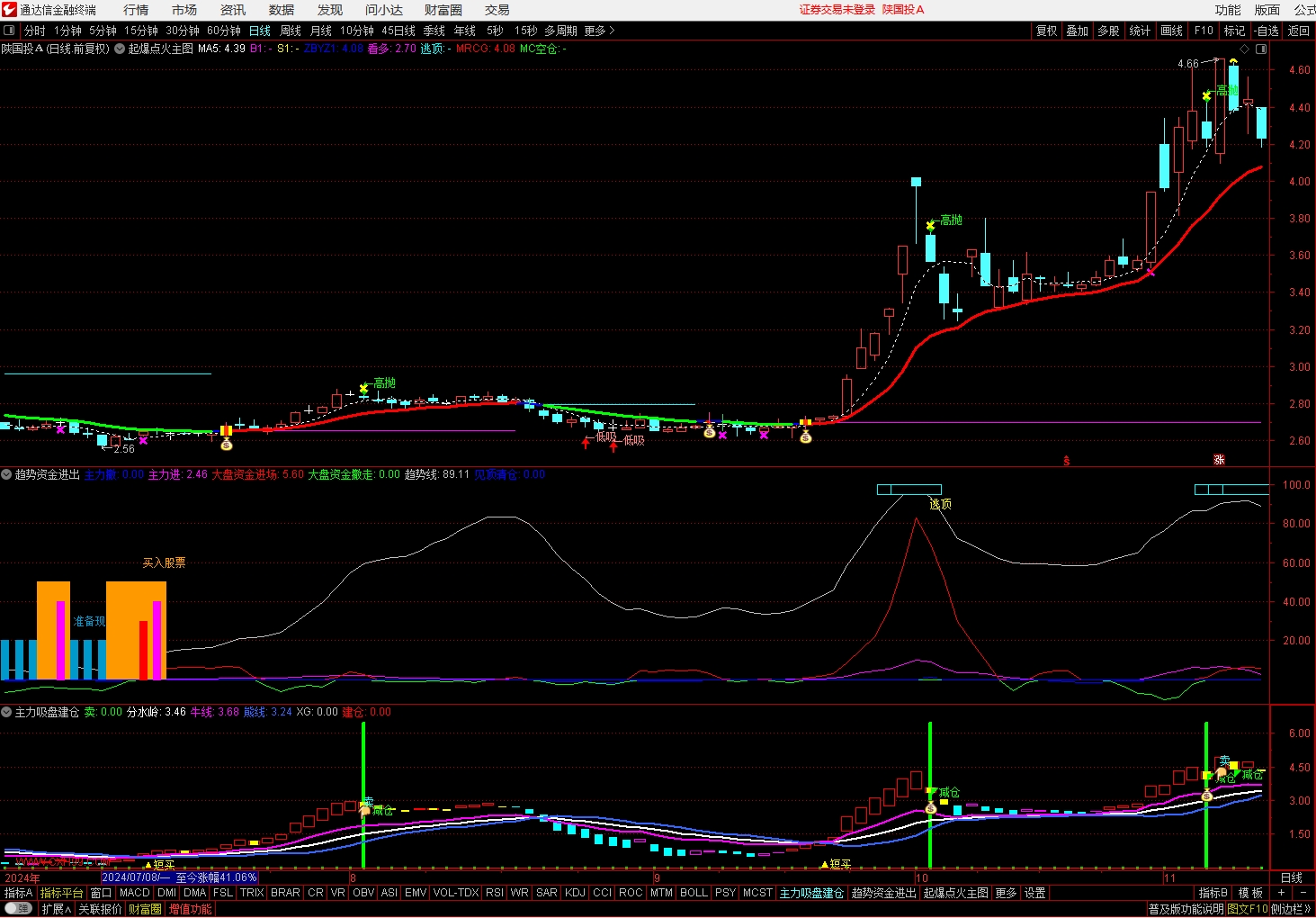
Task: Open 关联报价 panel
Action: pos(99,909)
